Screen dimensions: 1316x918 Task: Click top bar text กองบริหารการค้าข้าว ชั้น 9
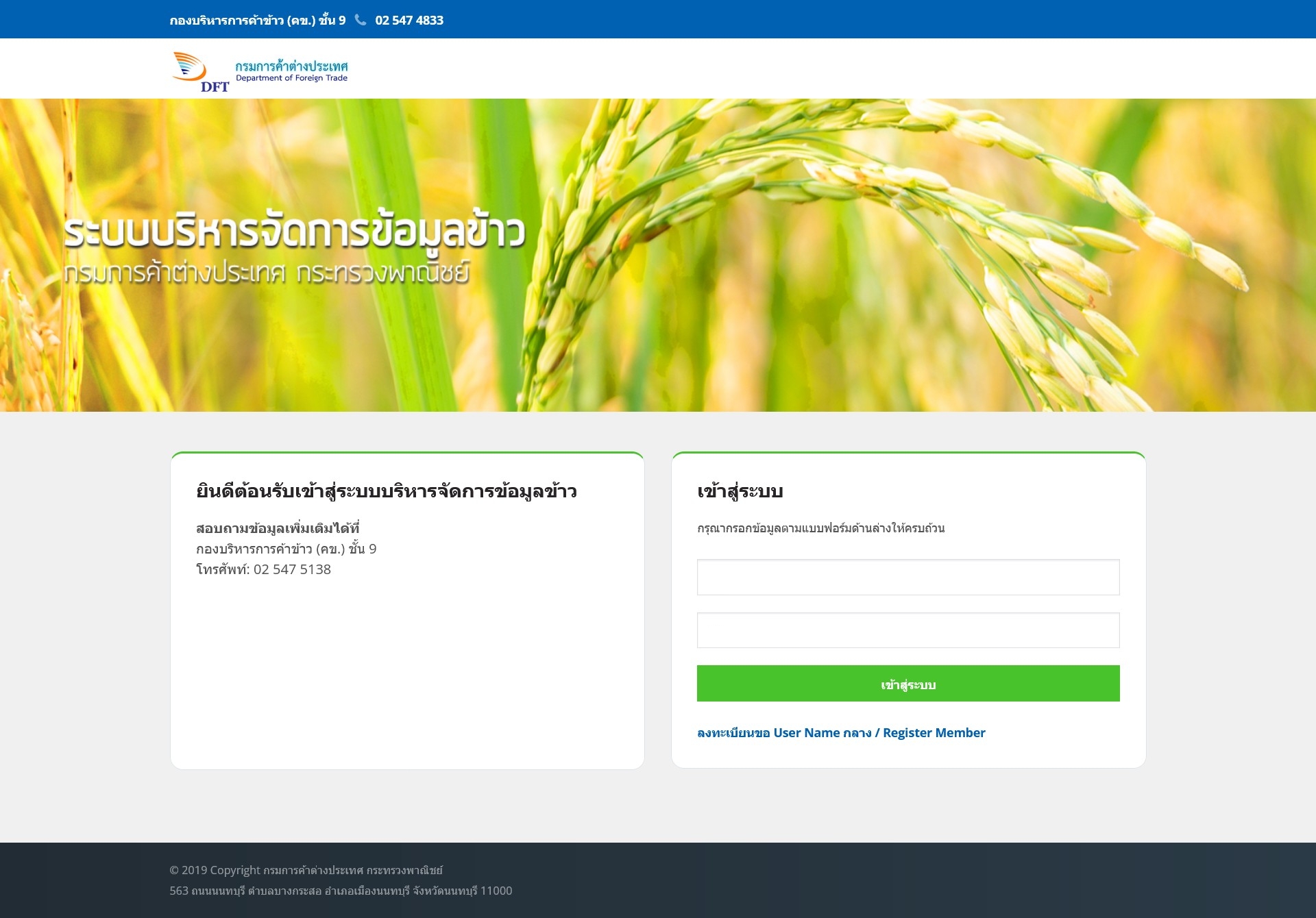(257, 21)
